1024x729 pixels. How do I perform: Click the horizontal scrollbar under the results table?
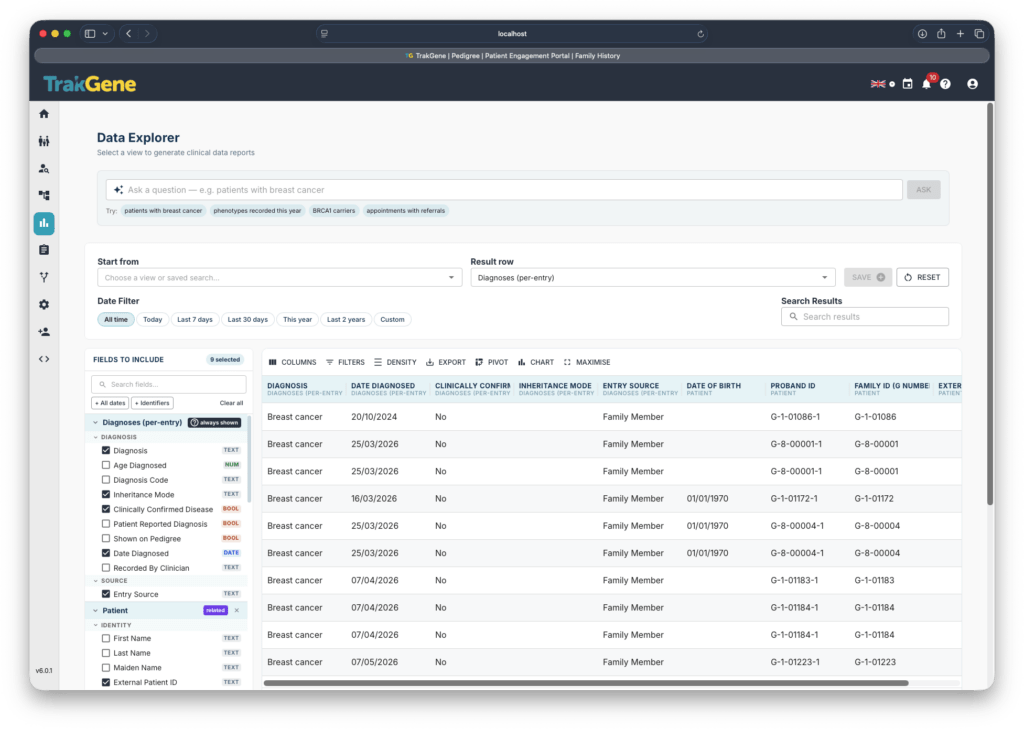coord(585,683)
